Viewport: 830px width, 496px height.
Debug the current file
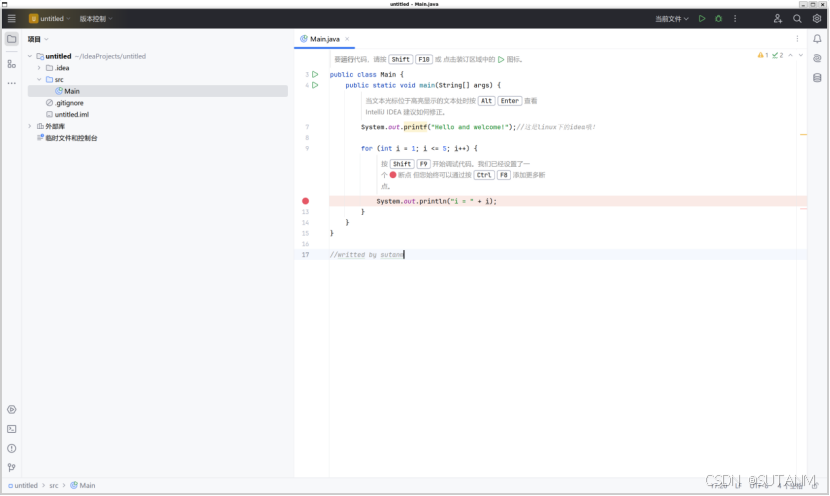(718, 19)
